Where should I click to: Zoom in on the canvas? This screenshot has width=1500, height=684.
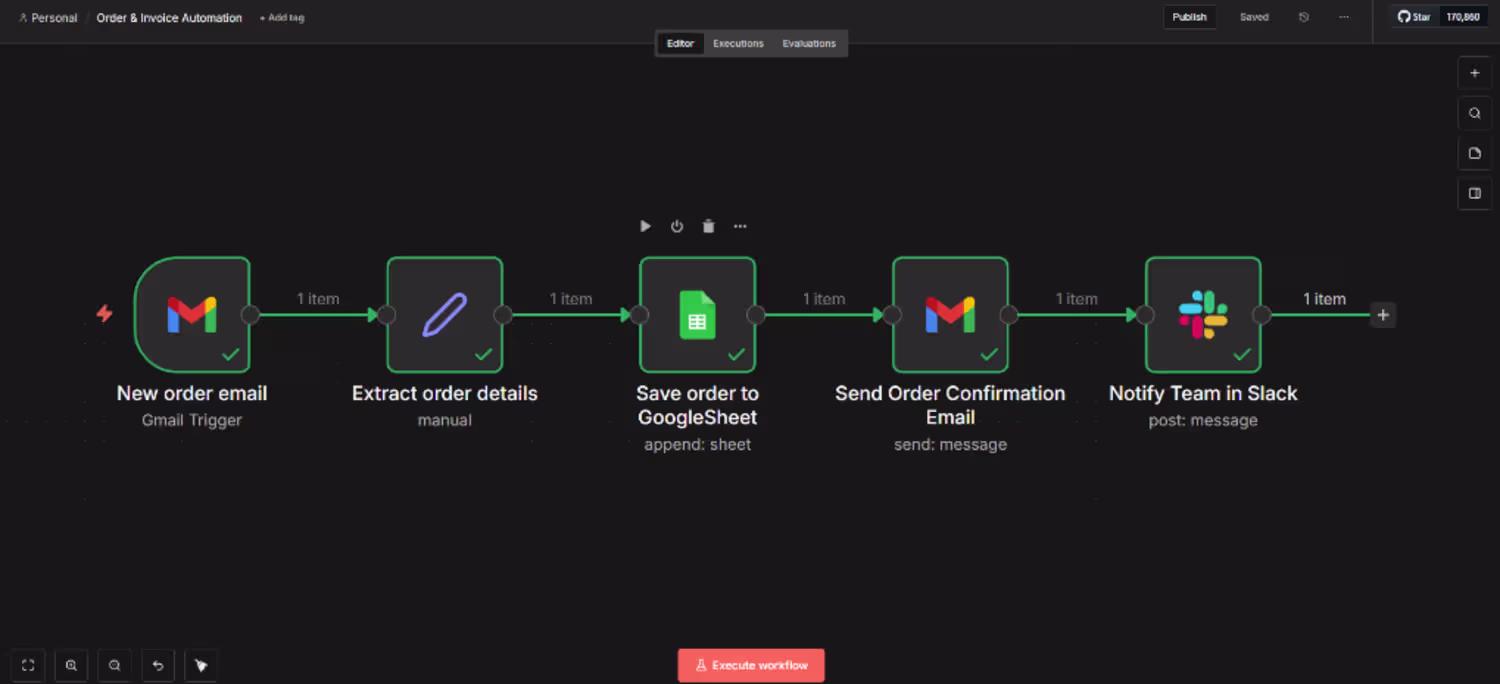71,665
